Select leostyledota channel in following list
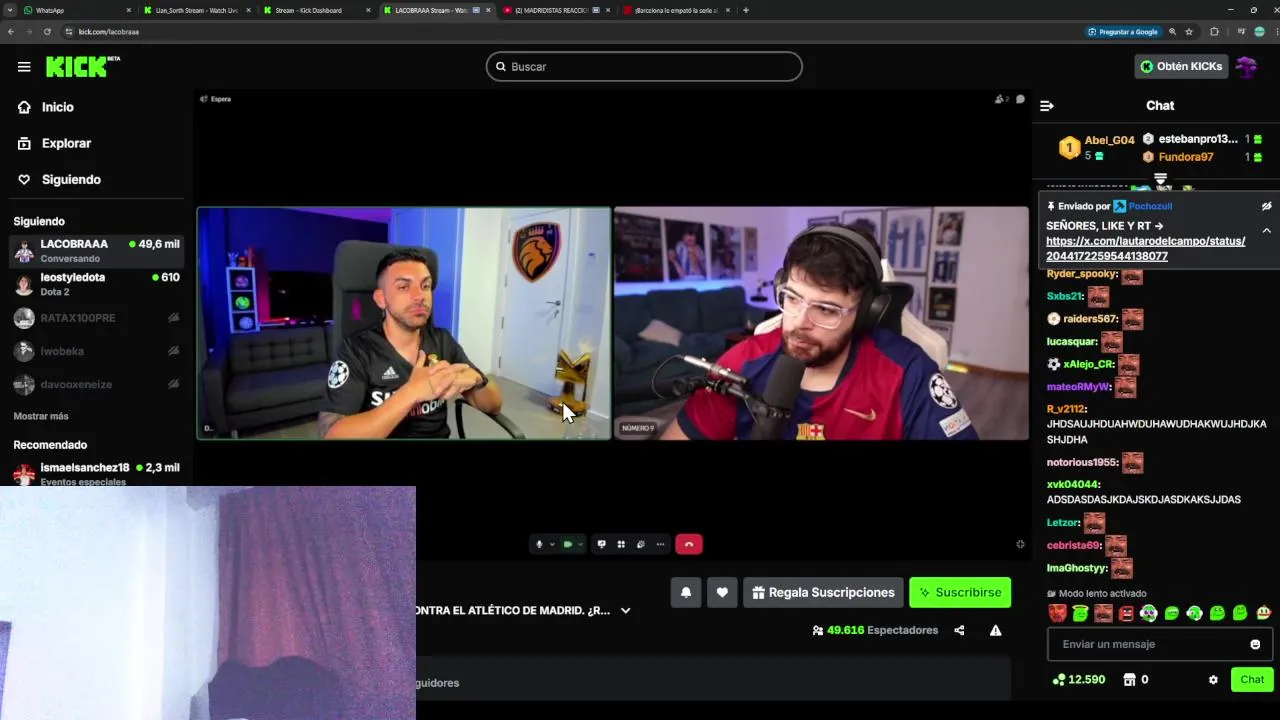The width and height of the screenshot is (1280, 720). coord(96,284)
